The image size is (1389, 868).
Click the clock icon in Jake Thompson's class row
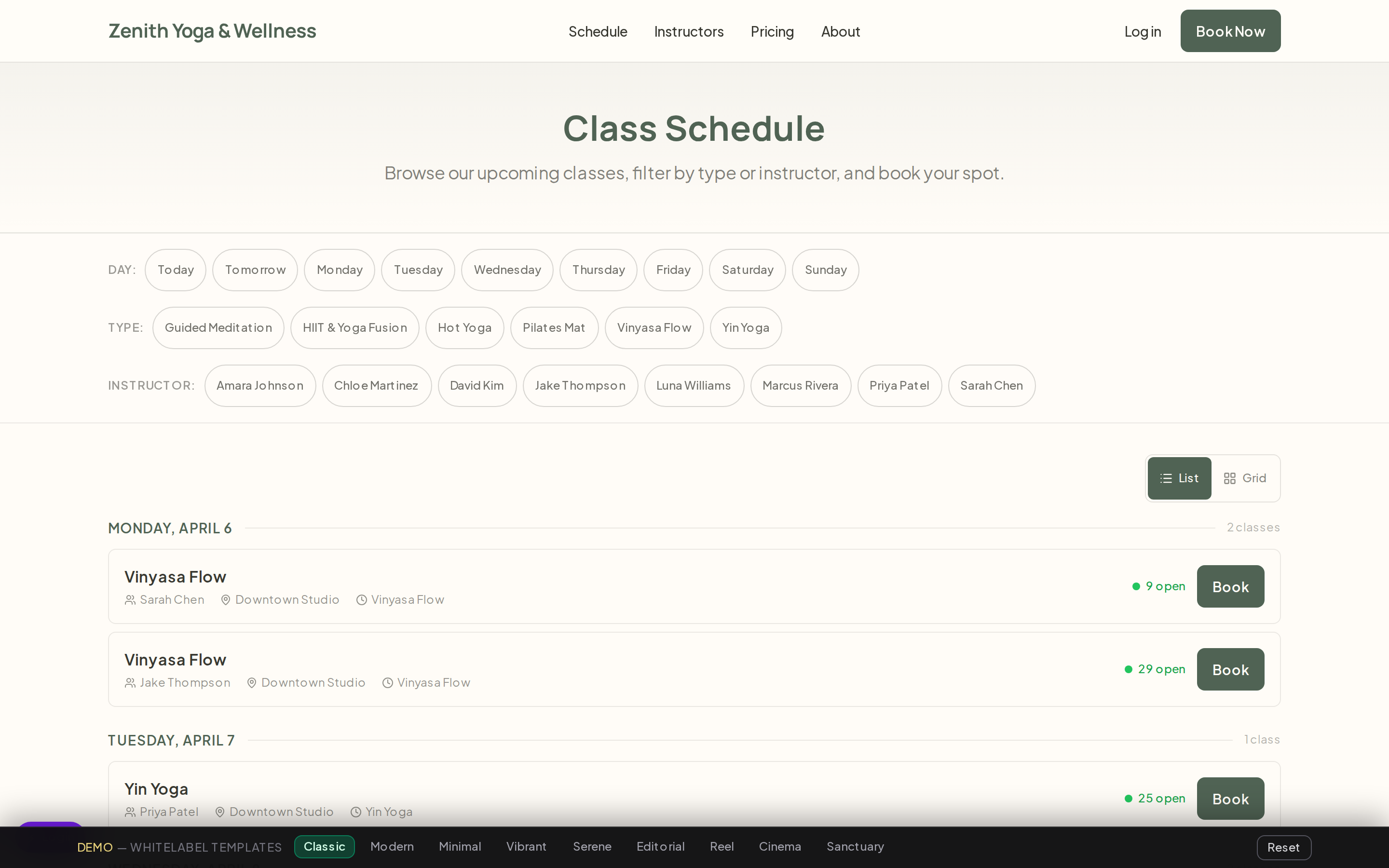click(x=387, y=682)
